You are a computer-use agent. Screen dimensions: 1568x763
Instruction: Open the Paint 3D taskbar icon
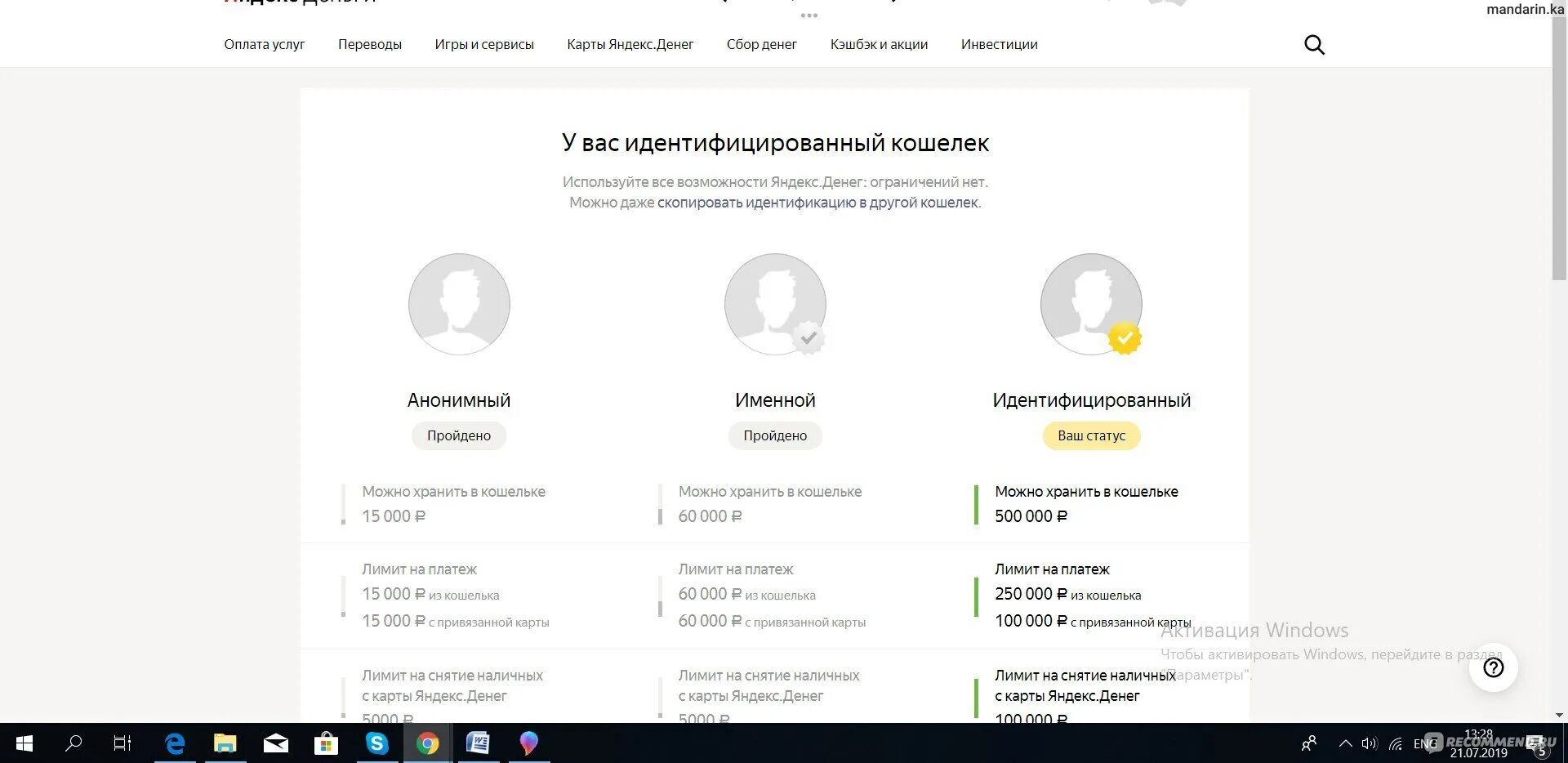pyautogui.click(x=528, y=743)
